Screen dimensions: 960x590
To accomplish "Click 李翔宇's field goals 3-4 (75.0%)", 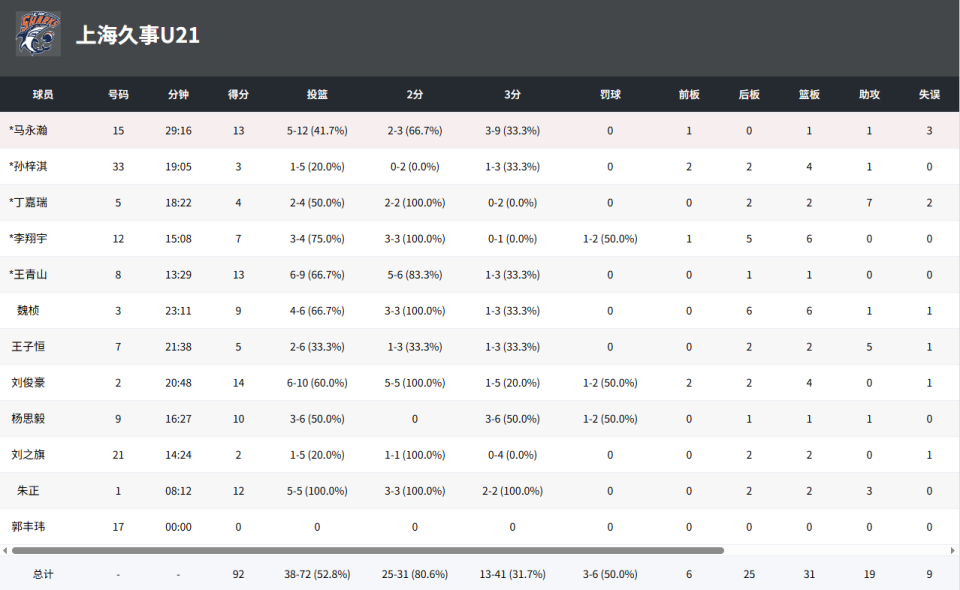I will tap(317, 239).
